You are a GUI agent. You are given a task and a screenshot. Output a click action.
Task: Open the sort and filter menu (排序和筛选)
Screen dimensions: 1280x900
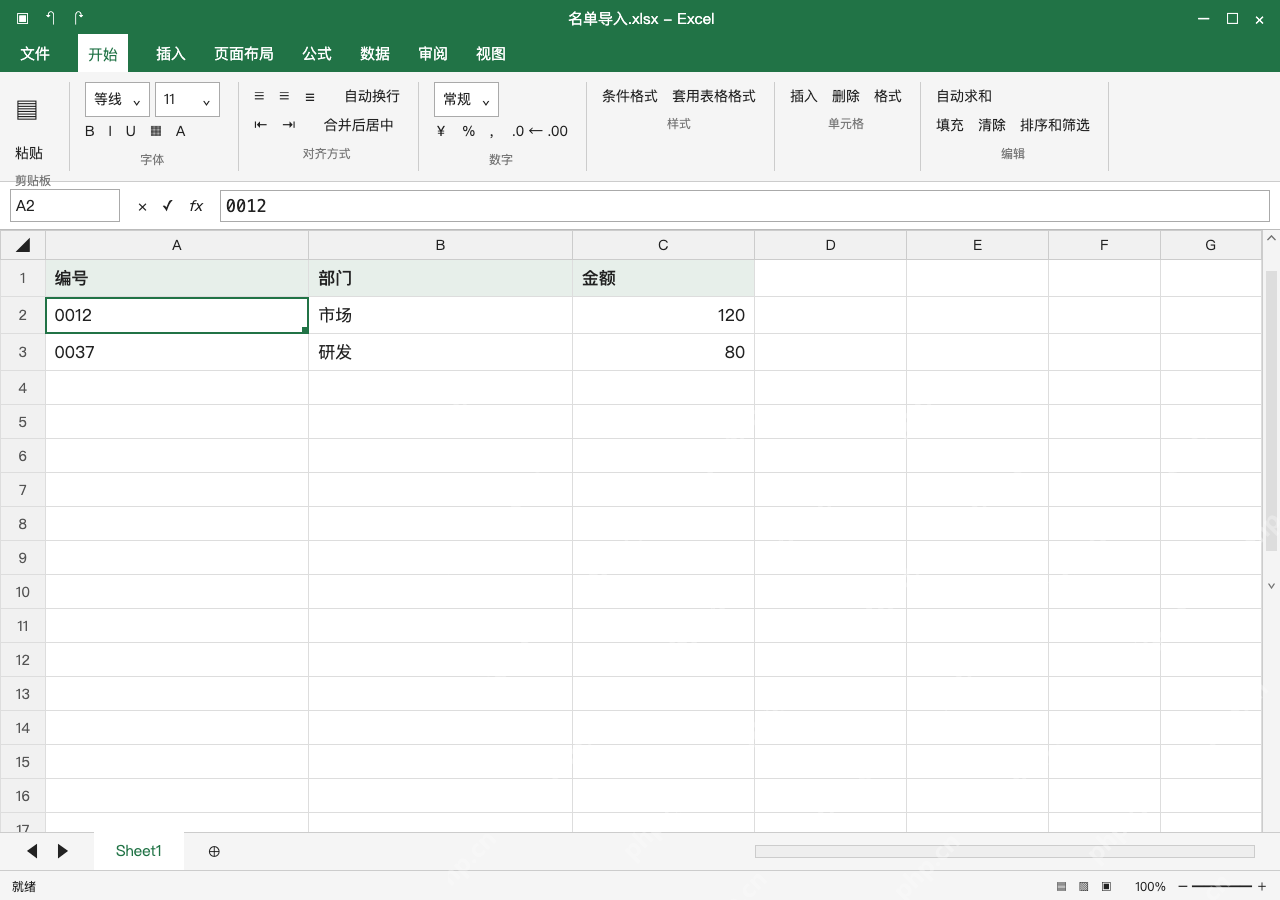[1055, 125]
